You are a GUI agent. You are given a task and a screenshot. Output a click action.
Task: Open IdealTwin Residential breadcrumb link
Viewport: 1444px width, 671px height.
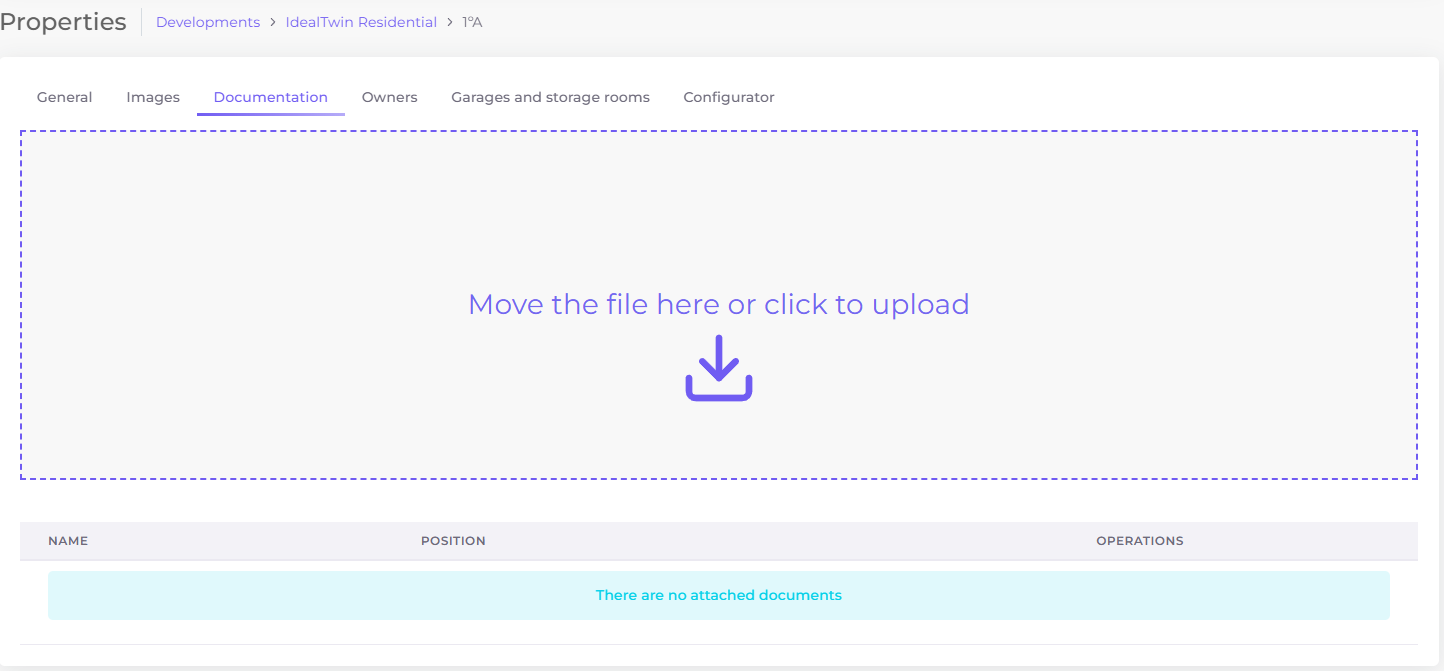361,22
